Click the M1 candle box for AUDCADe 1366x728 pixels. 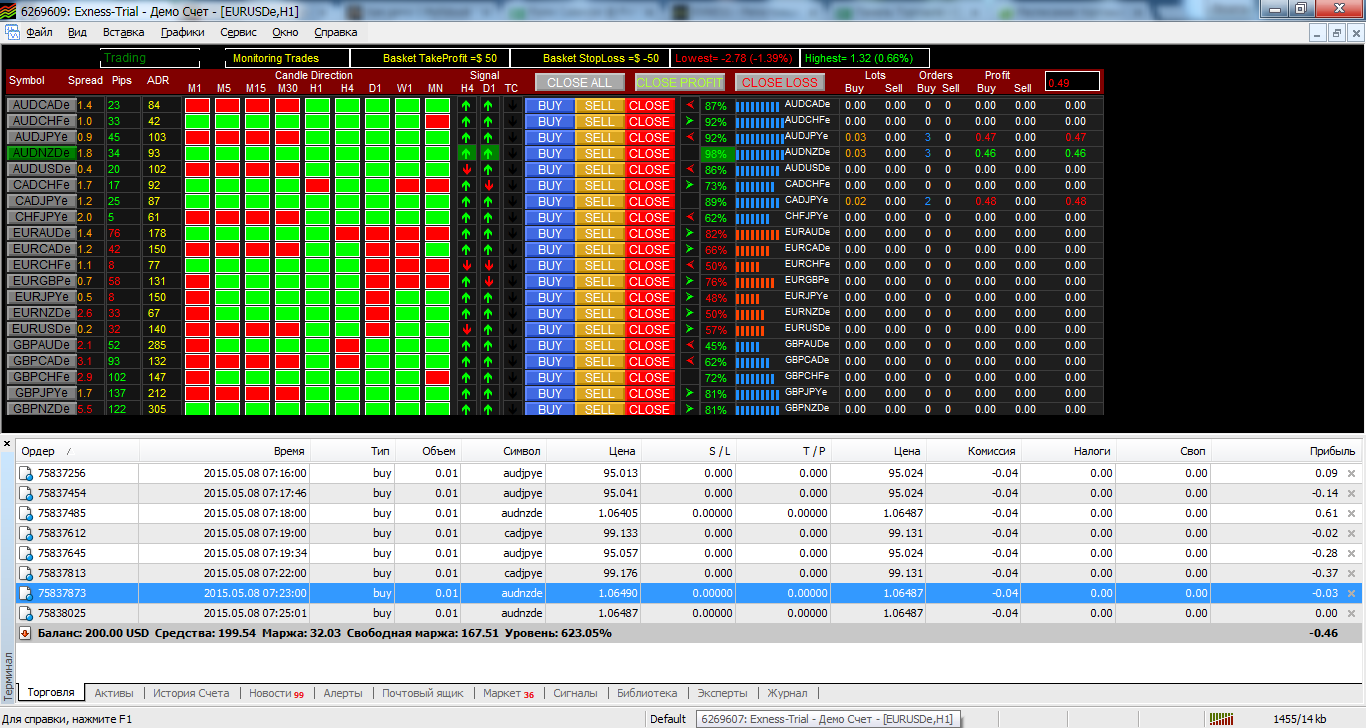coord(197,105)
